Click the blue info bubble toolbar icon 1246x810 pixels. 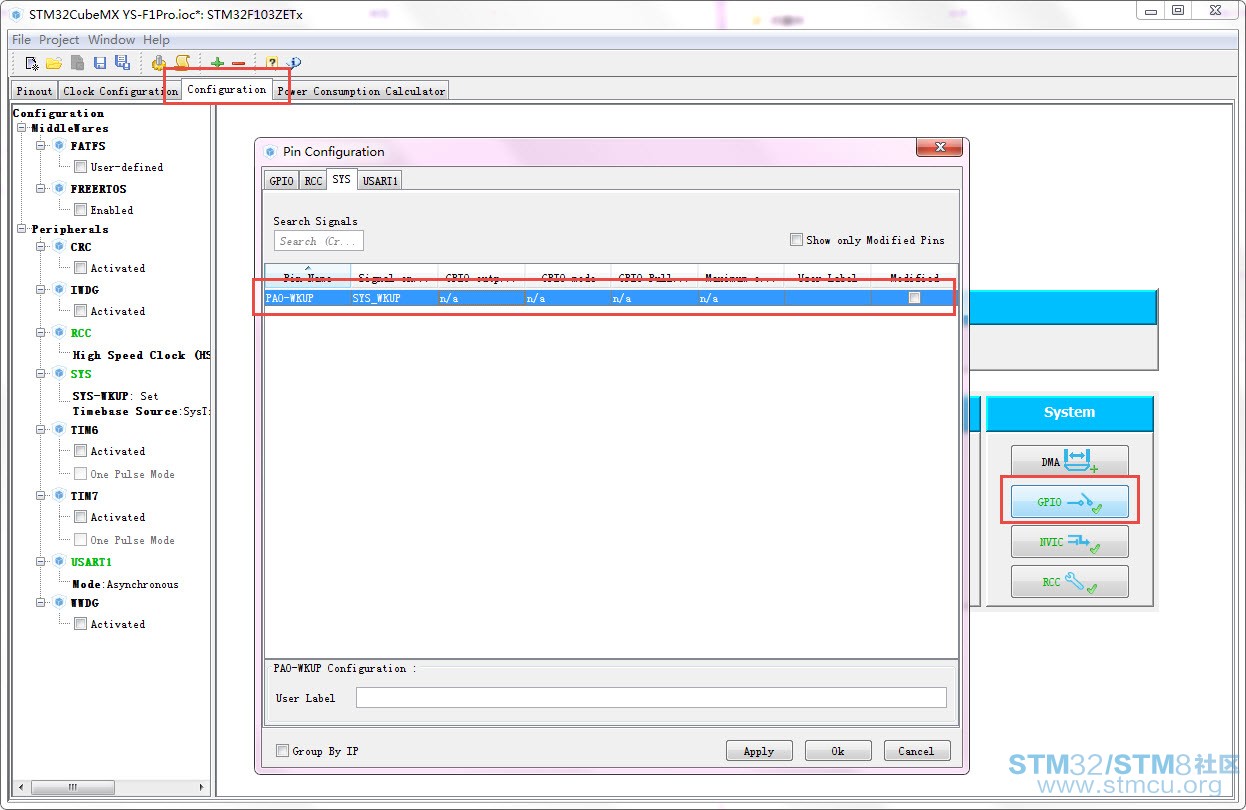coord(292,63)
